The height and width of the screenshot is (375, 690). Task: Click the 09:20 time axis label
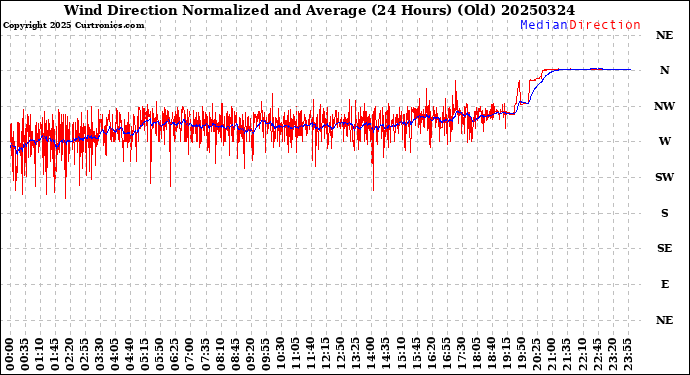coord(250,355)
